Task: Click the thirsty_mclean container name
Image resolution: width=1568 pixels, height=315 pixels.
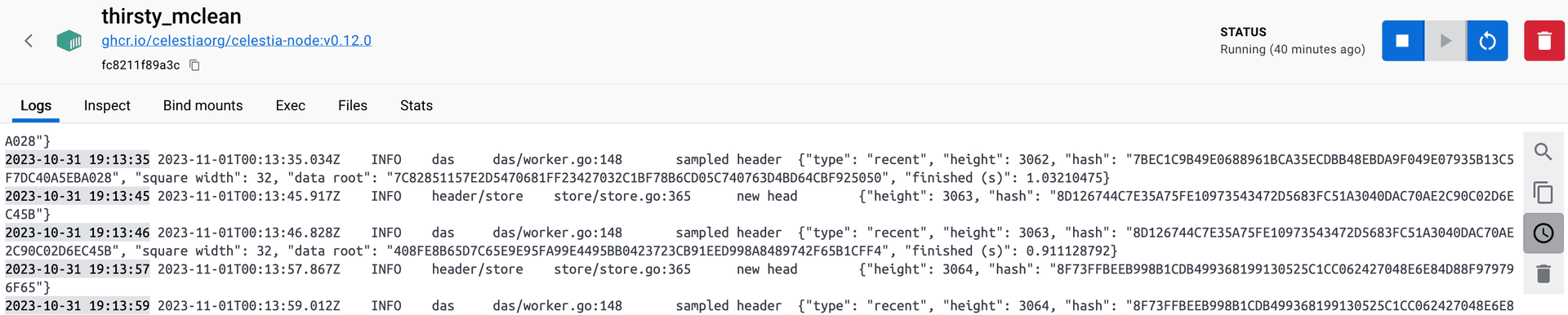Action: pos(171,16)
